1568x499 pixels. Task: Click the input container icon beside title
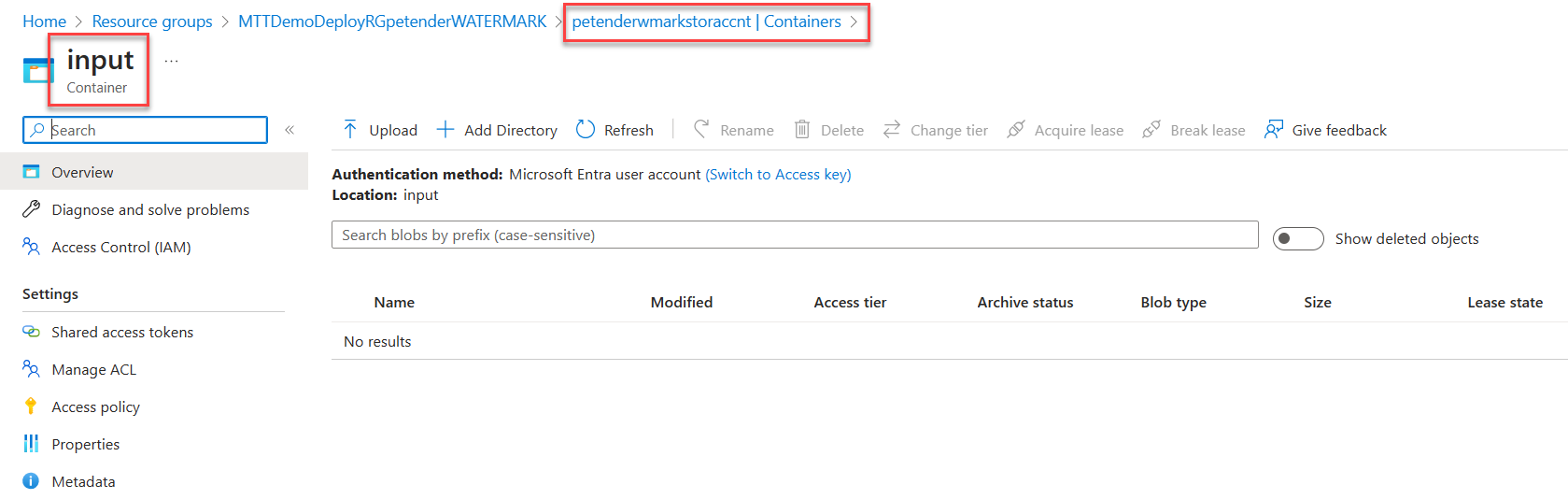pos(38,71)
